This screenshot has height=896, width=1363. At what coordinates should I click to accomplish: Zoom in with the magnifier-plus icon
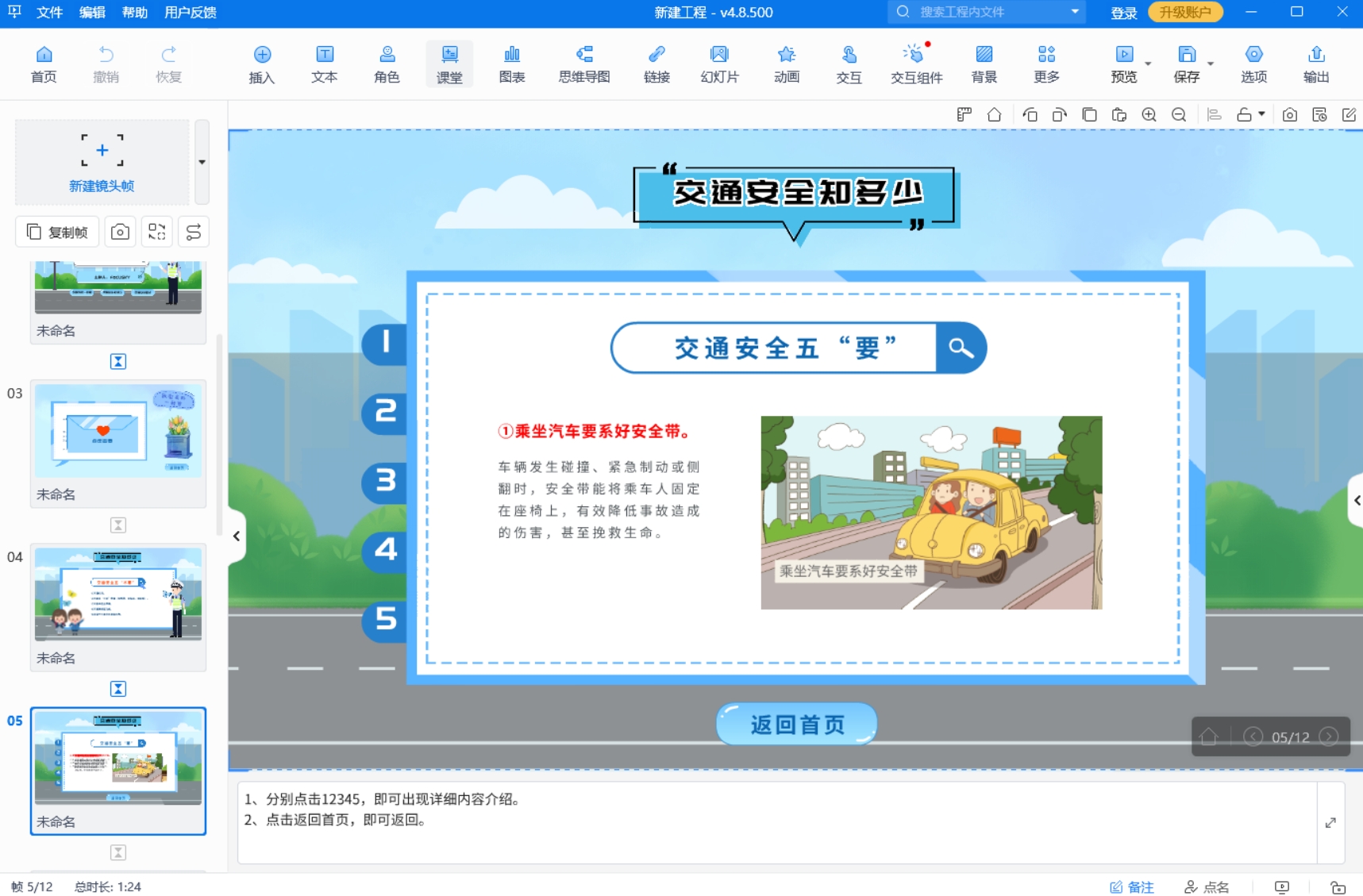pyautogui.click(x=1149, y=114)
